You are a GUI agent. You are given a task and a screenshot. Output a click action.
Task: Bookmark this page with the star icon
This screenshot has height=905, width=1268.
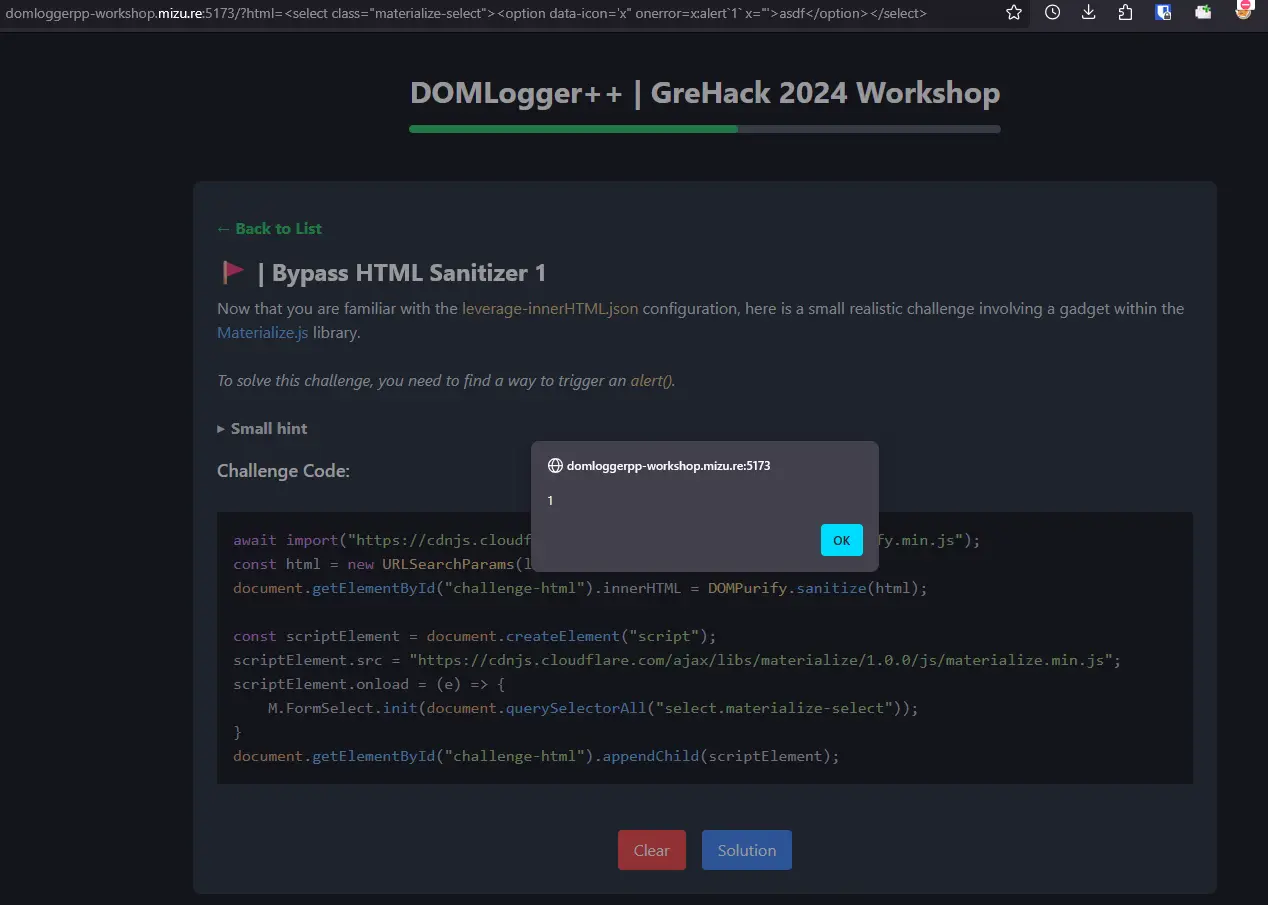tap(1014, 13)
